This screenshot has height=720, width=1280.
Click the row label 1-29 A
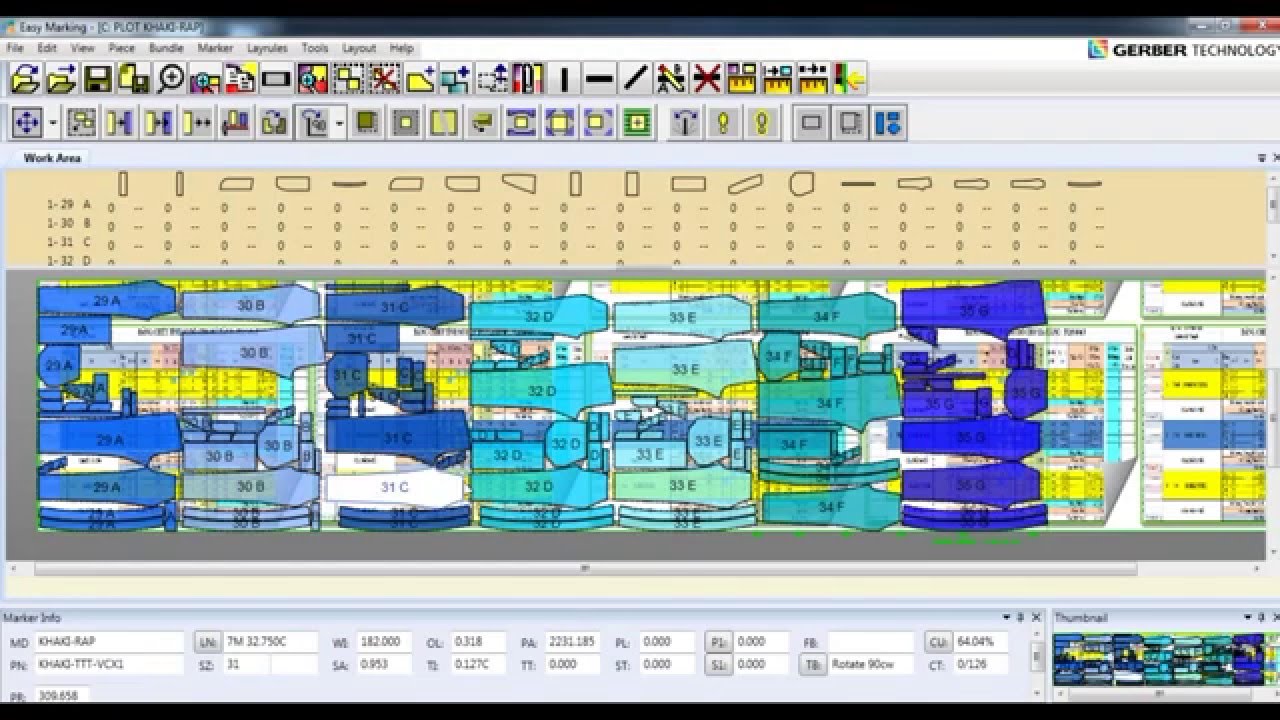pos(69,204)
